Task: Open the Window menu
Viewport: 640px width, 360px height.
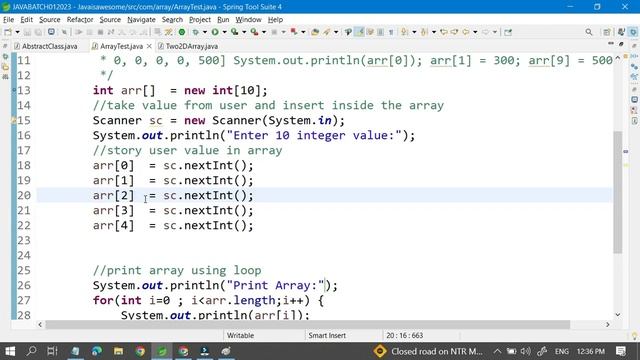Action: pyautogui.click(x=248, y=20)
